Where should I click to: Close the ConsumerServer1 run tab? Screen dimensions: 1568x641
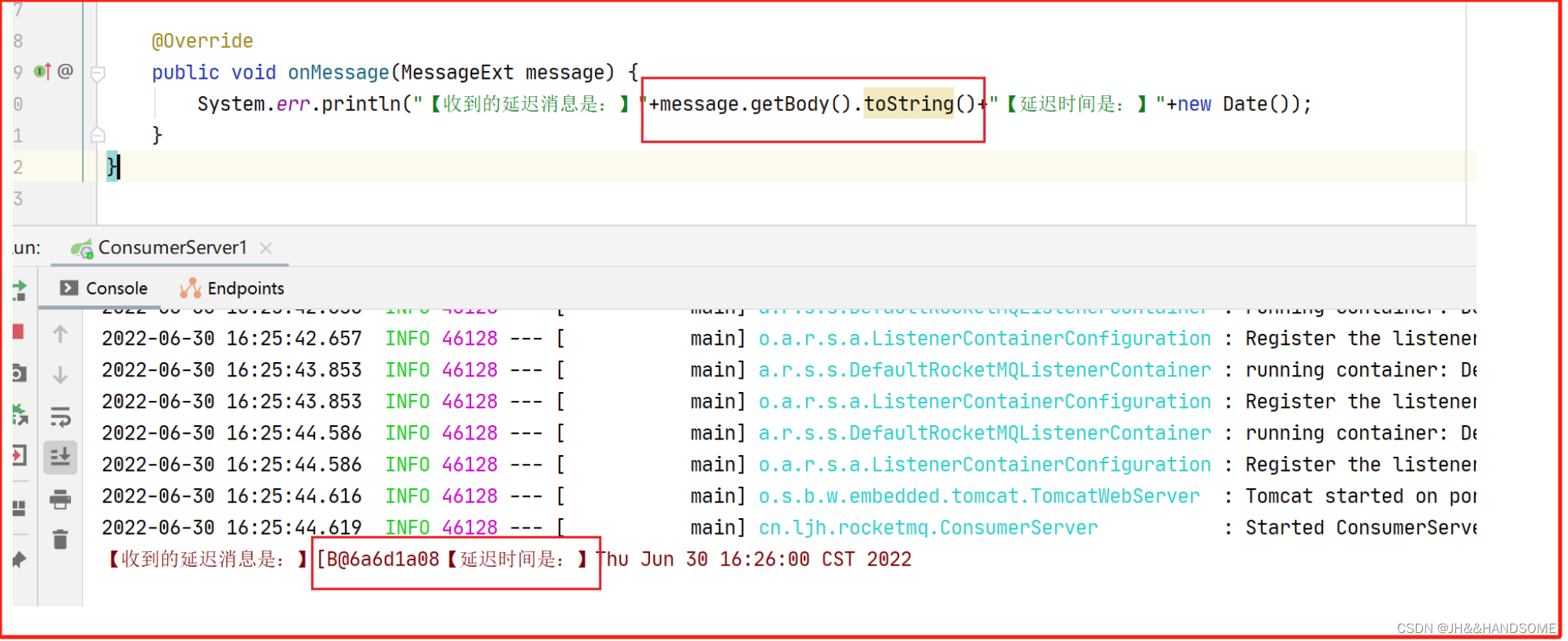(x=266, y=248)
